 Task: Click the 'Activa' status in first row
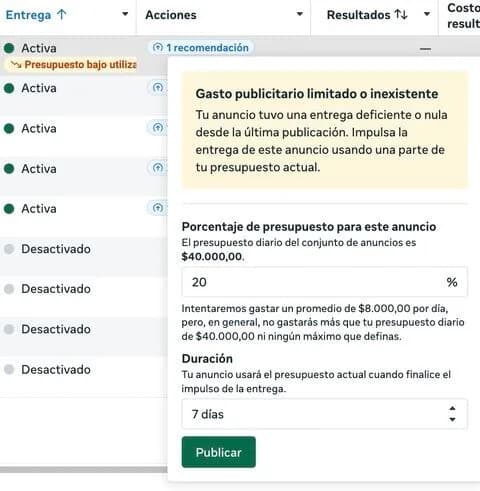click(x=39, y=48)
